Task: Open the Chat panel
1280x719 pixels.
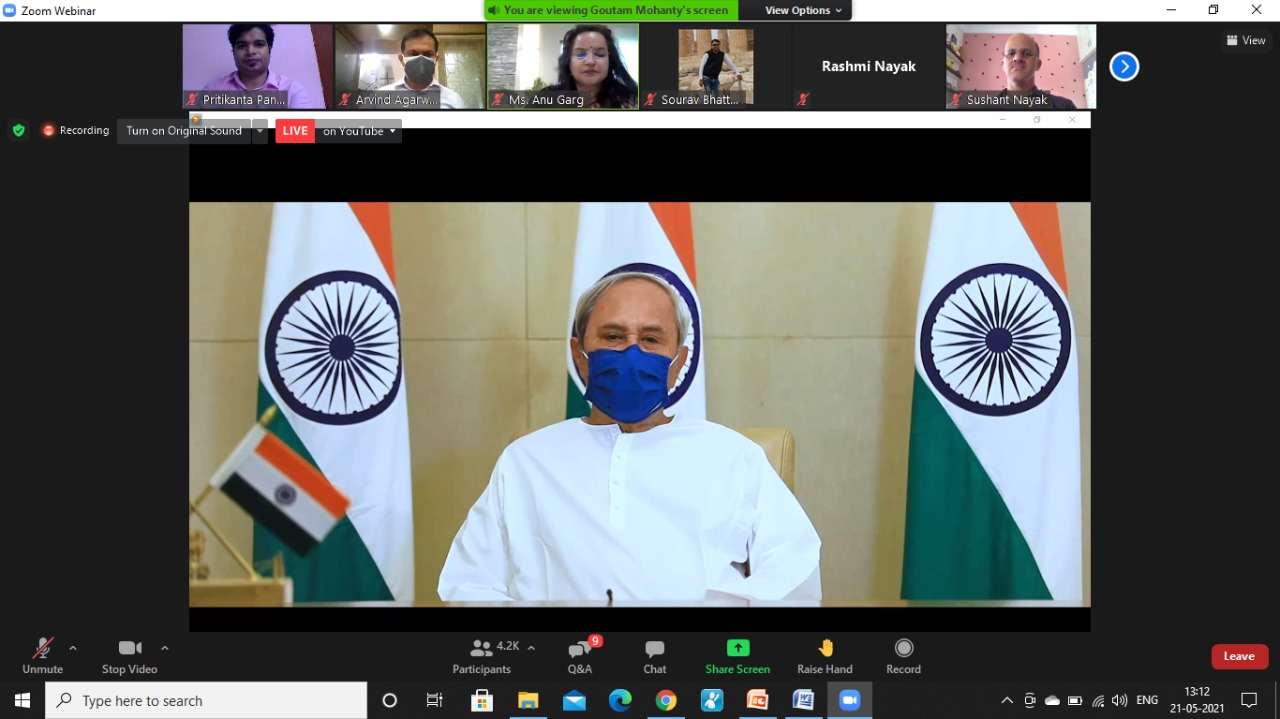Action: click(655, 656)
